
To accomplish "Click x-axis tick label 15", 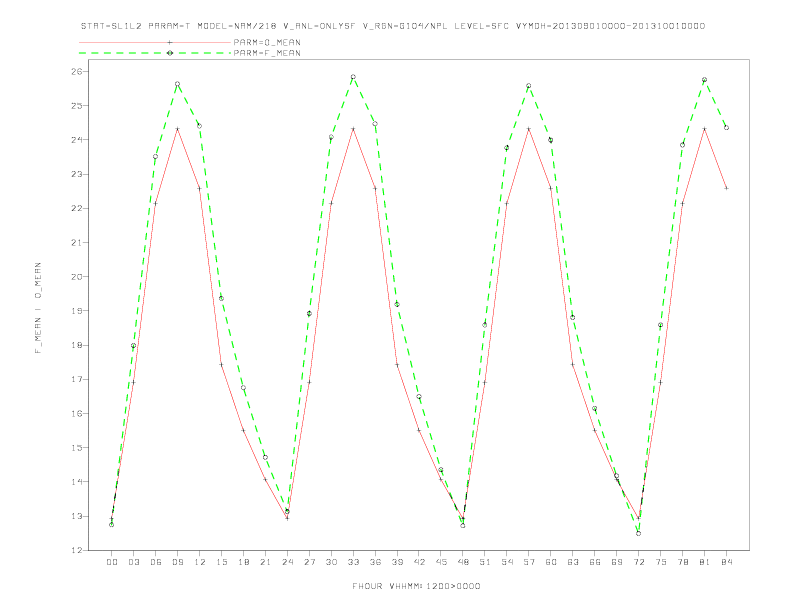I will tap(221, 562).
